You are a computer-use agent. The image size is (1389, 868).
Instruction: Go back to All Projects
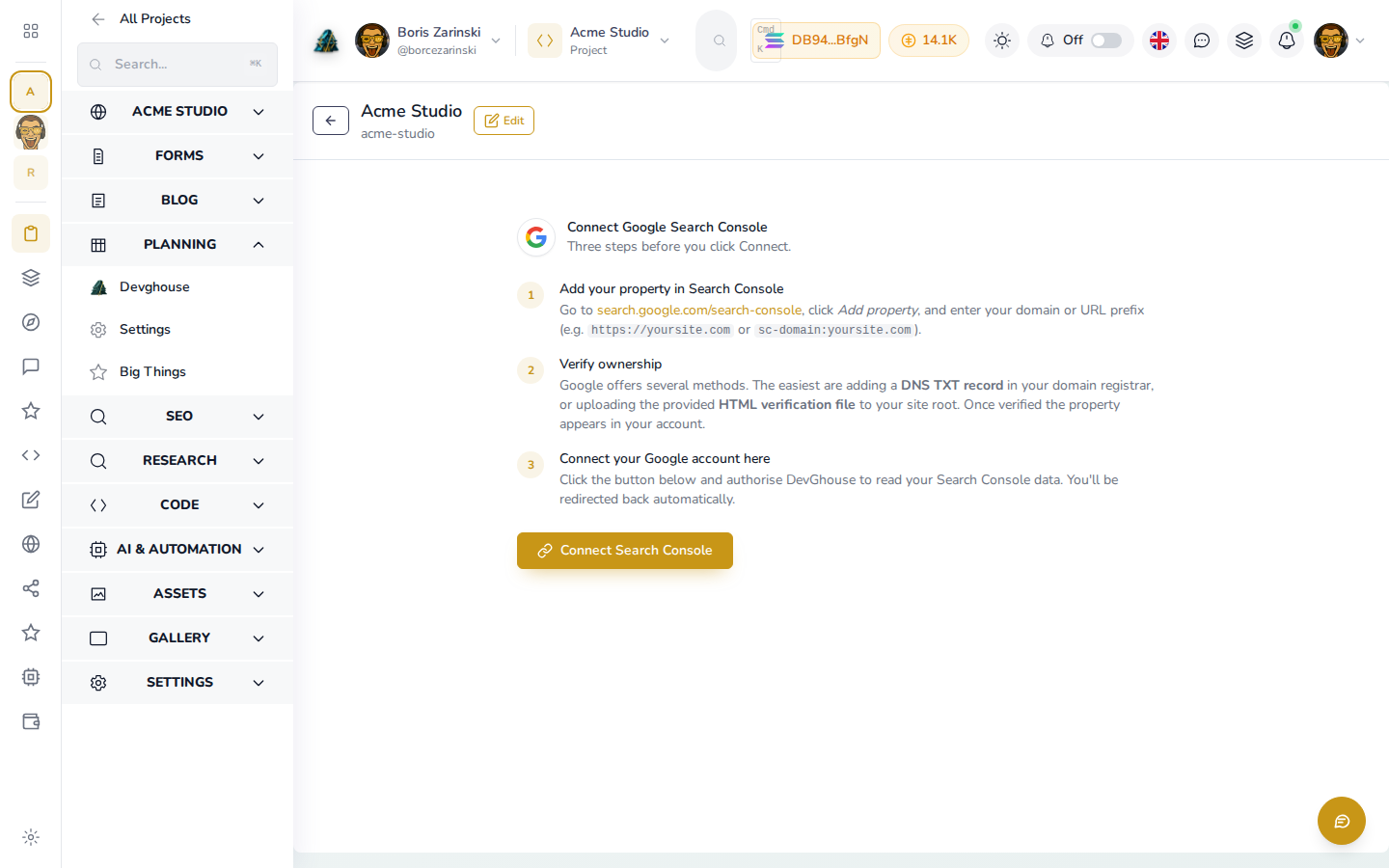click(x=141, y=19)
